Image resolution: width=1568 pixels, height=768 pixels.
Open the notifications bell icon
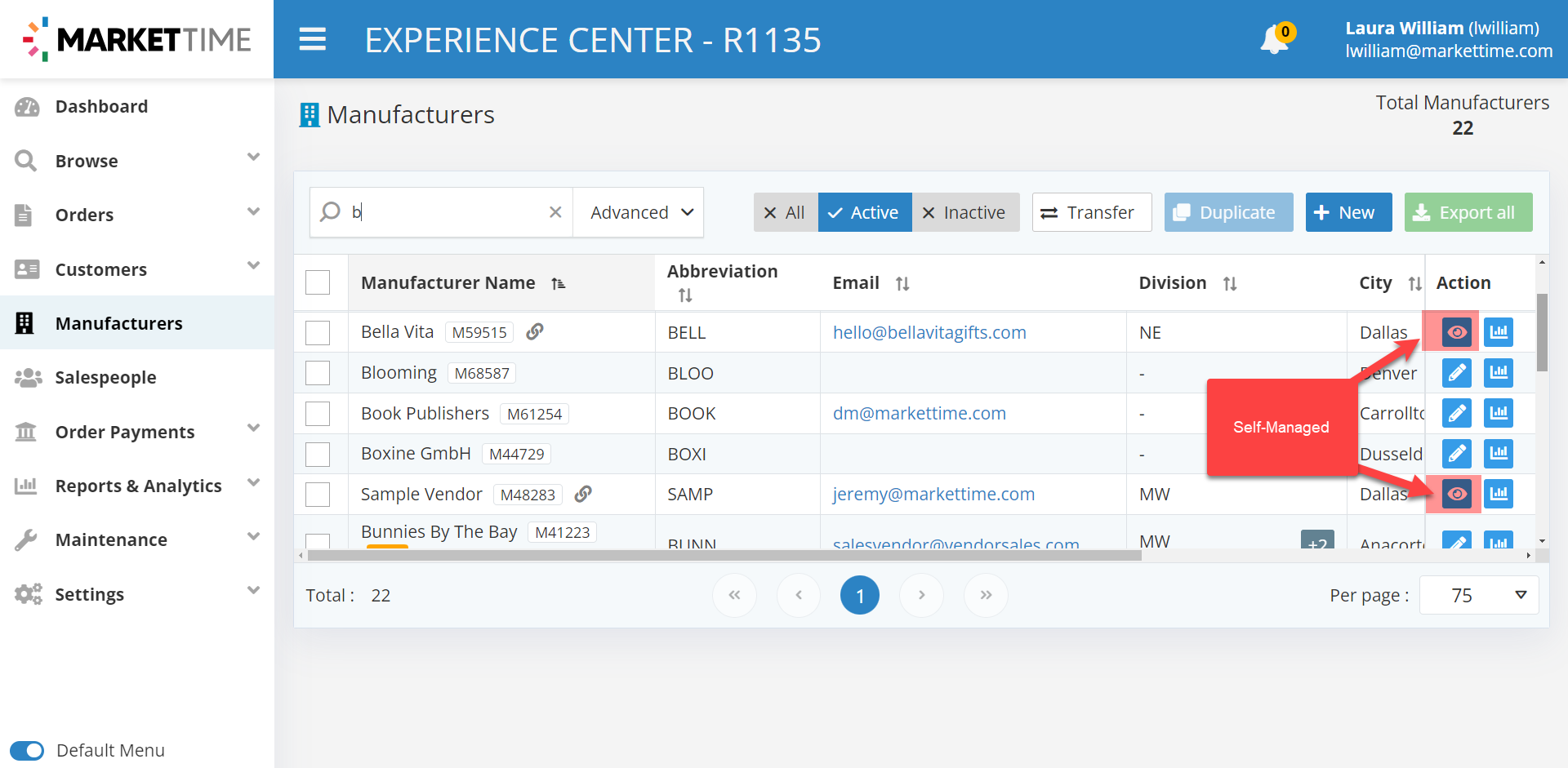1273,39
